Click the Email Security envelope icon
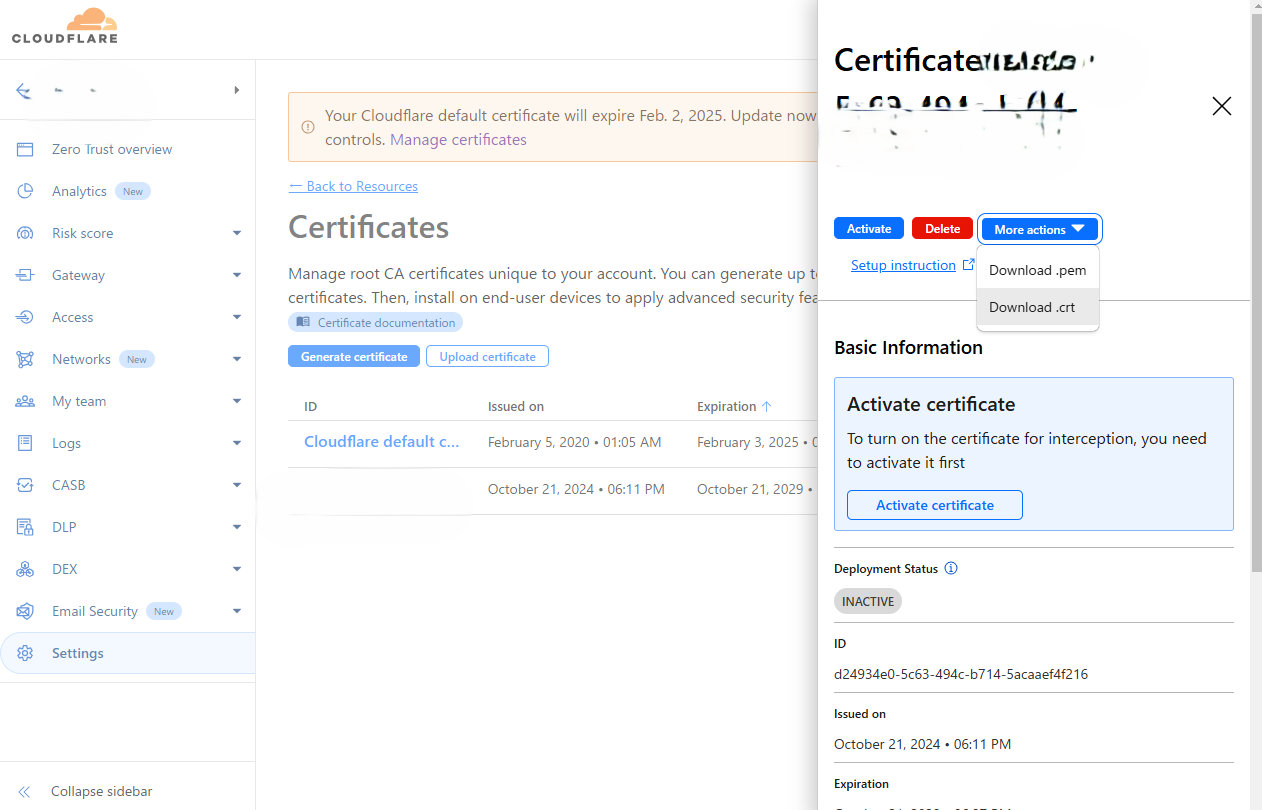This screenshot has height=810, width=1262. tap(25, 611)
